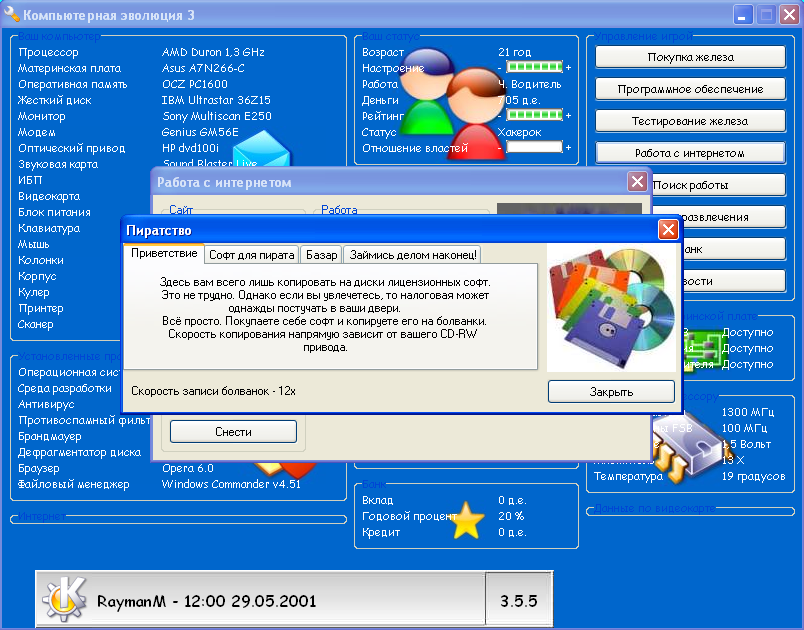Screen dimensions: 804x630
Task: Click the wrench icon in the title bar
Action: click(x=11, y=14)
